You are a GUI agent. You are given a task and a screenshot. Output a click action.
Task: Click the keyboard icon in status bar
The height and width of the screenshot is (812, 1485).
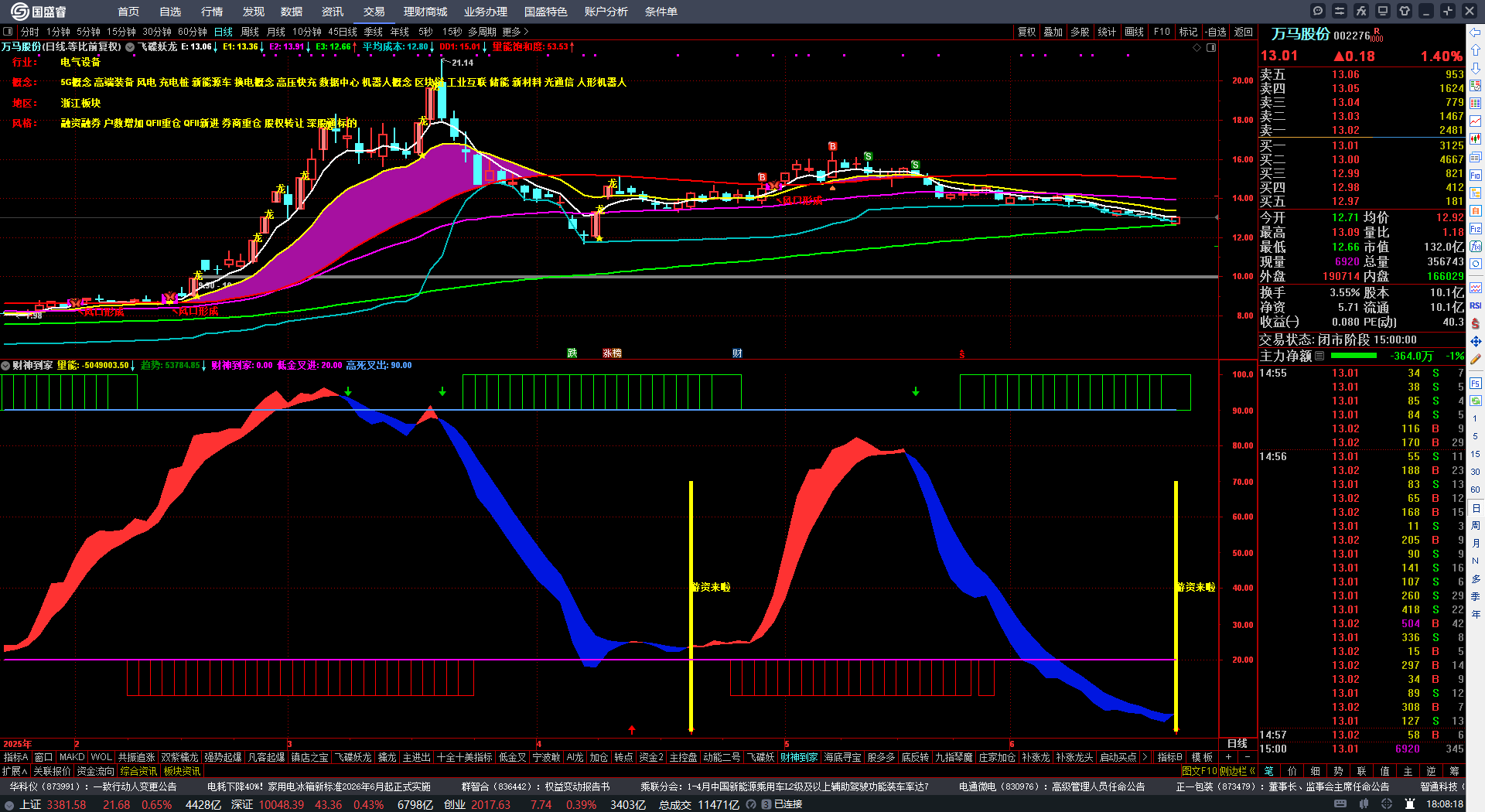pos(1340,804)
